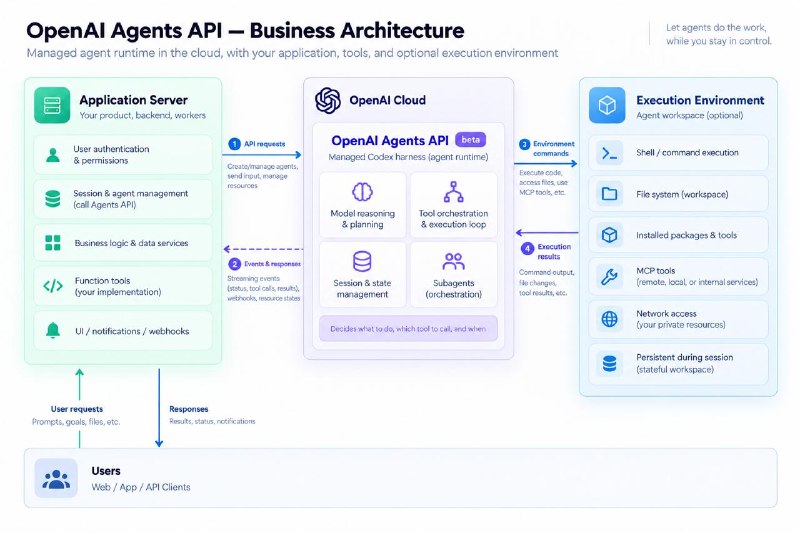Click the 'Managed Codex harness (agent runtime)' text
Screen dimensions: 800x533
408,157
